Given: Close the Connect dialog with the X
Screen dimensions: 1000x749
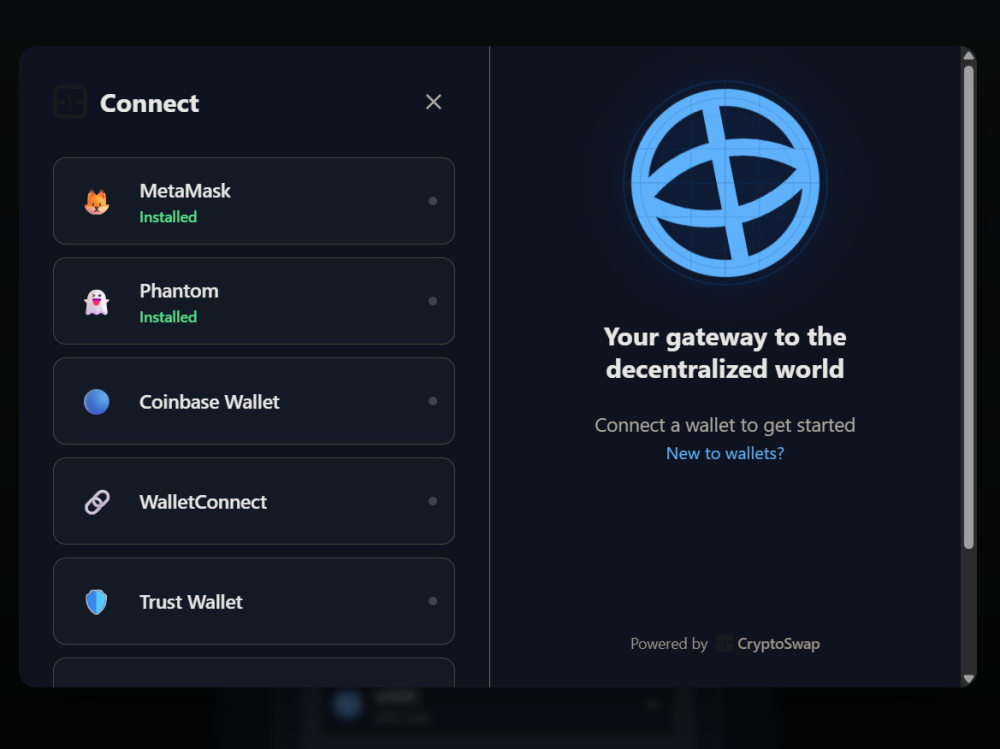Looking at the screenshot, I should (x=434, y=102).
